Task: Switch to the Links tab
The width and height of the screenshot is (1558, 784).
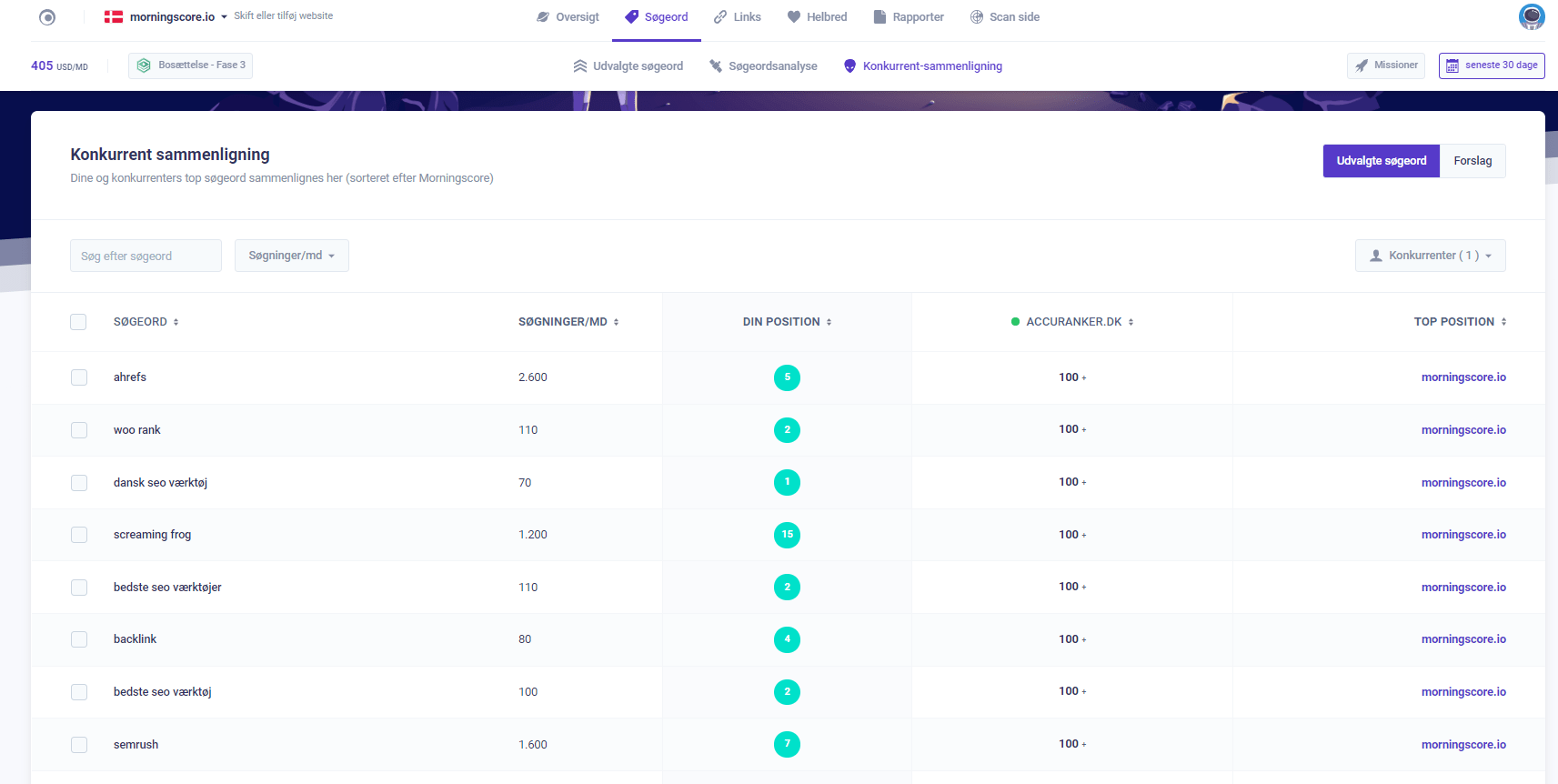Action: [x=738, y=17]
